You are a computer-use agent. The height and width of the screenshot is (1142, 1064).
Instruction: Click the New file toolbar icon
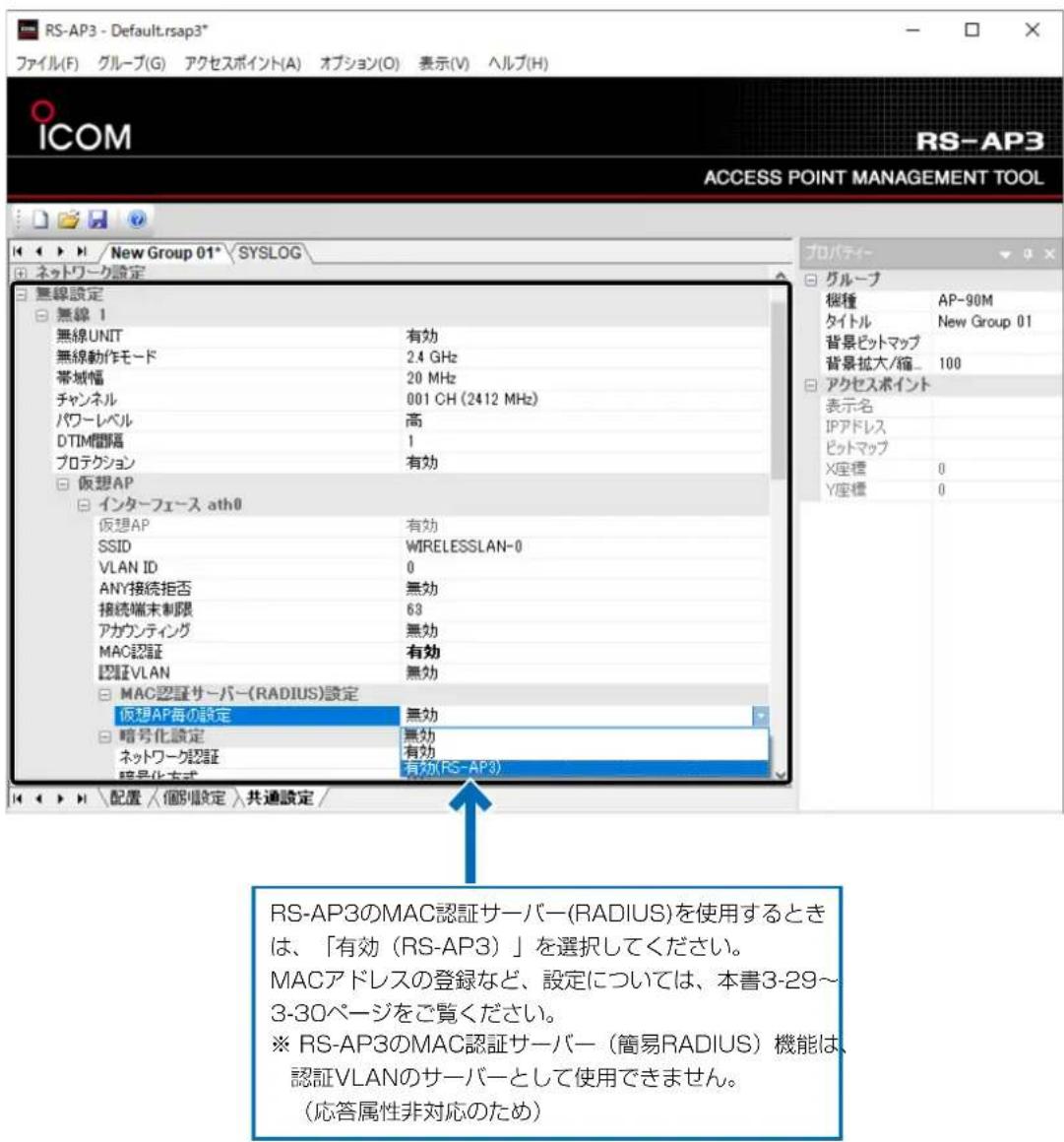(40, 220)
